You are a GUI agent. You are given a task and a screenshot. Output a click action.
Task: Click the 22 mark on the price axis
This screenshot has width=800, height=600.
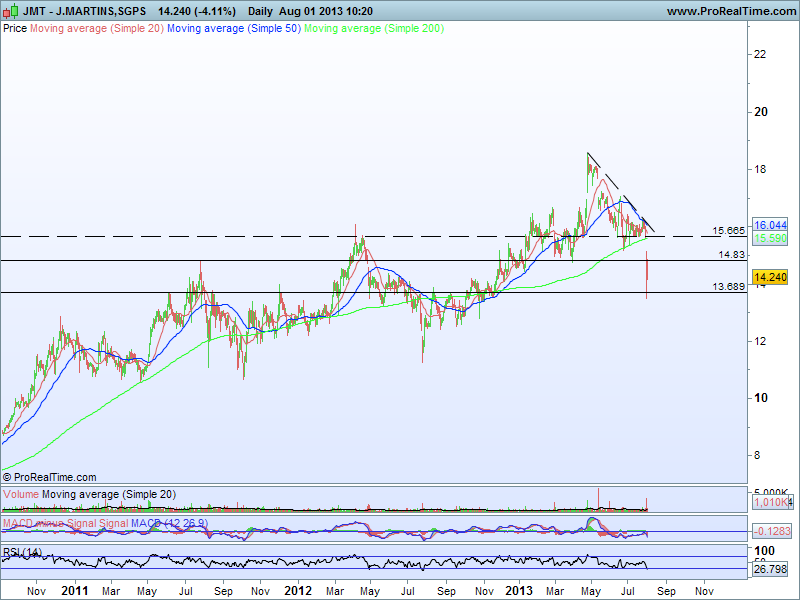[x=760, y=54]
